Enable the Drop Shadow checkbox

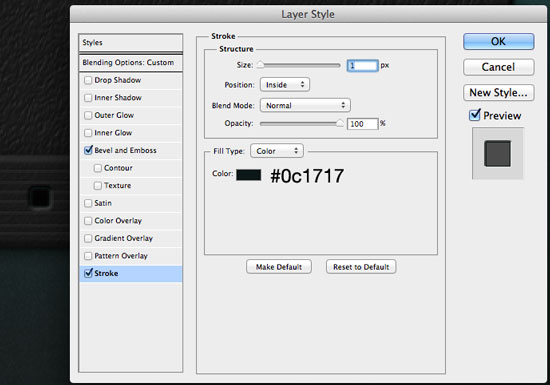(88, 80)
